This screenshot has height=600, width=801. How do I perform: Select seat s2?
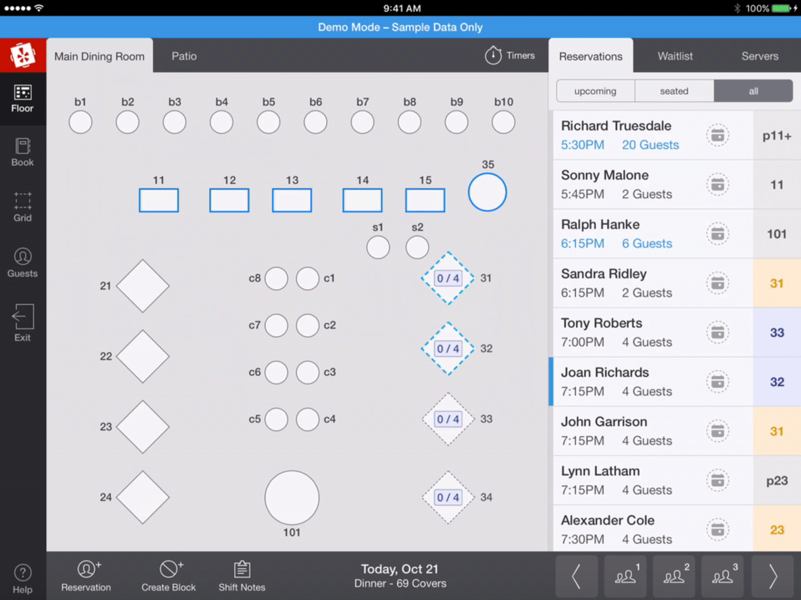[417, 248]
